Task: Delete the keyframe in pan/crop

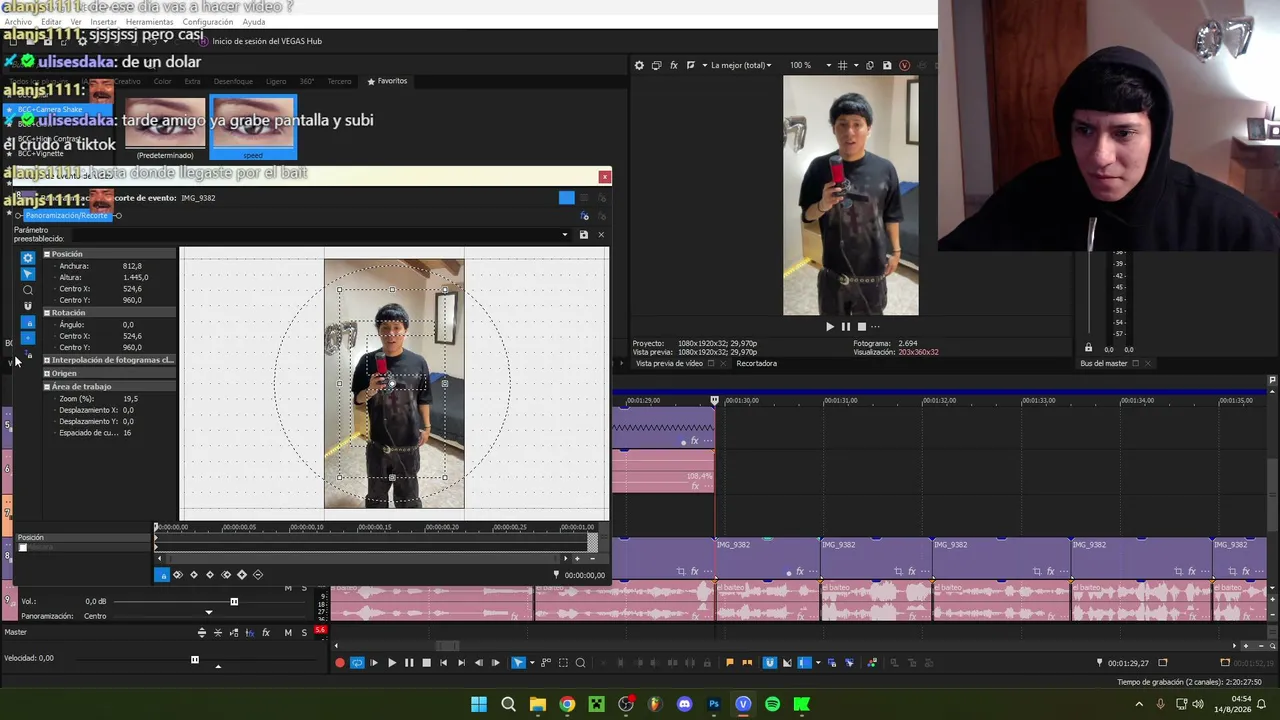Action: click(258, 575)
